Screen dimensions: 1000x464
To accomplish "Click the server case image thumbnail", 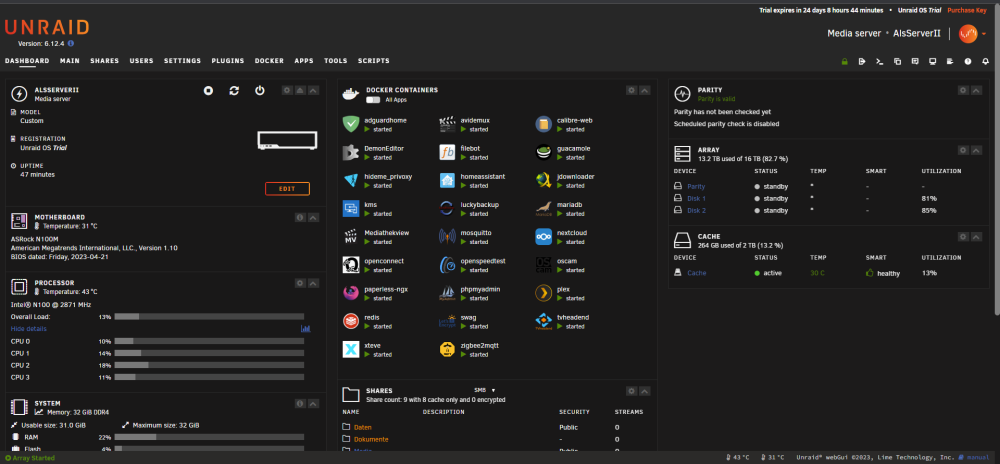I will [287, 141].
